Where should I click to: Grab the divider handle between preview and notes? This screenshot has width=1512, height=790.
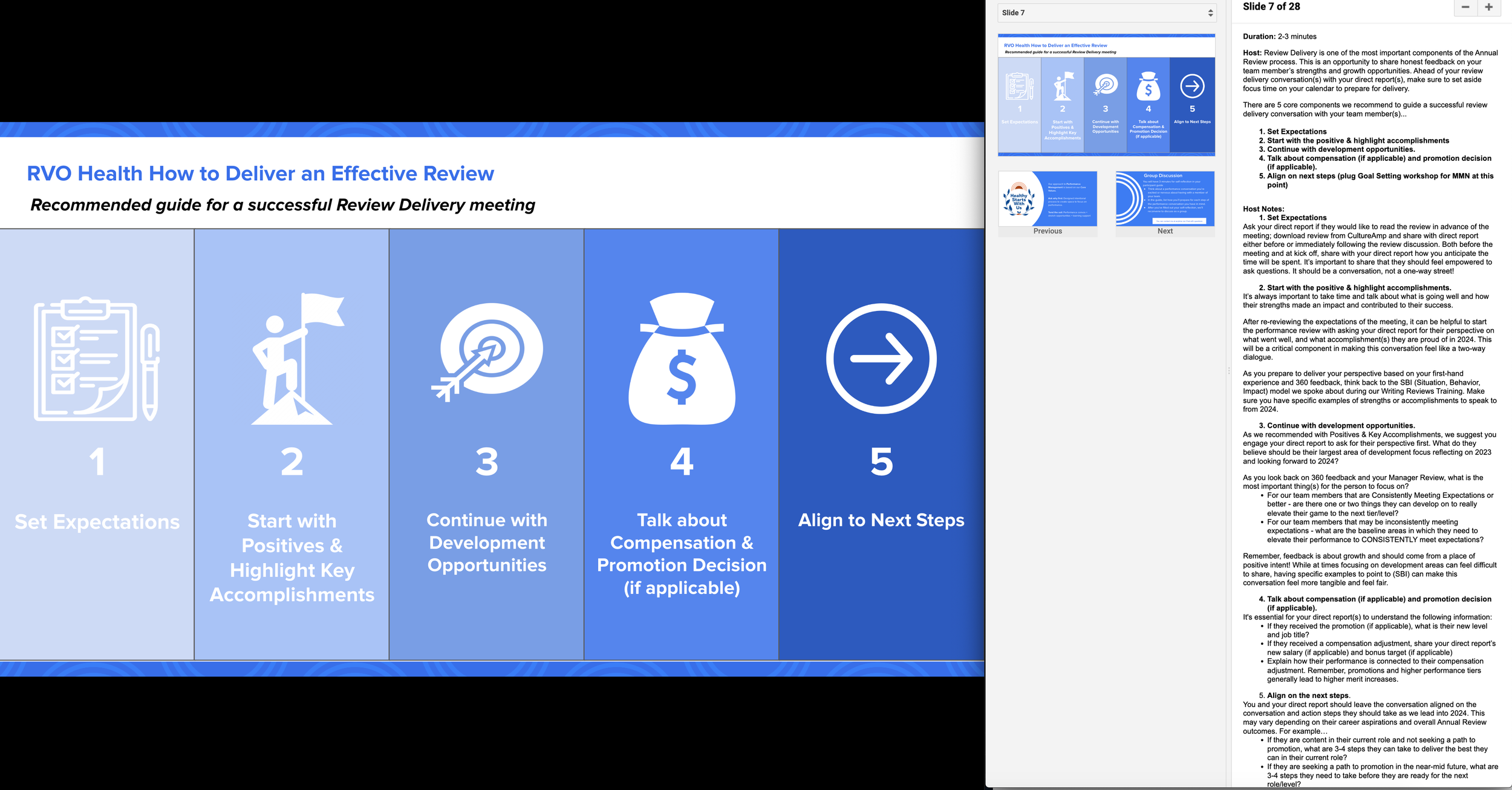click(x=1228, y=370)
